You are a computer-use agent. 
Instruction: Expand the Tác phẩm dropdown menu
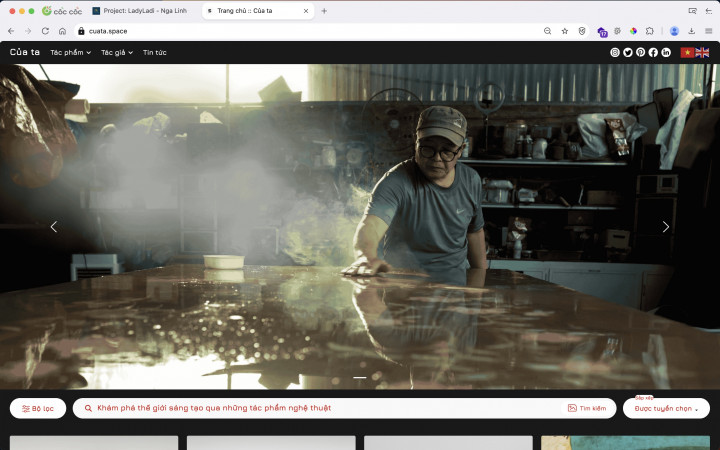pyautogui.click(x=70, y=52)
